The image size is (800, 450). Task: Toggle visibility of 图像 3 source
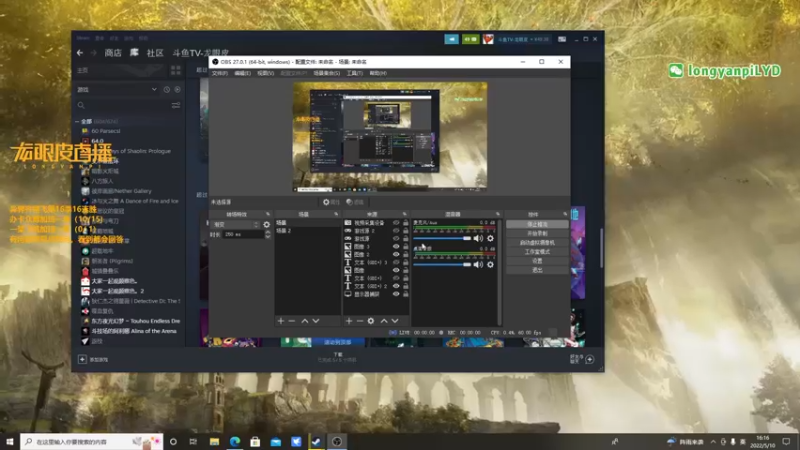pos(396,246)
